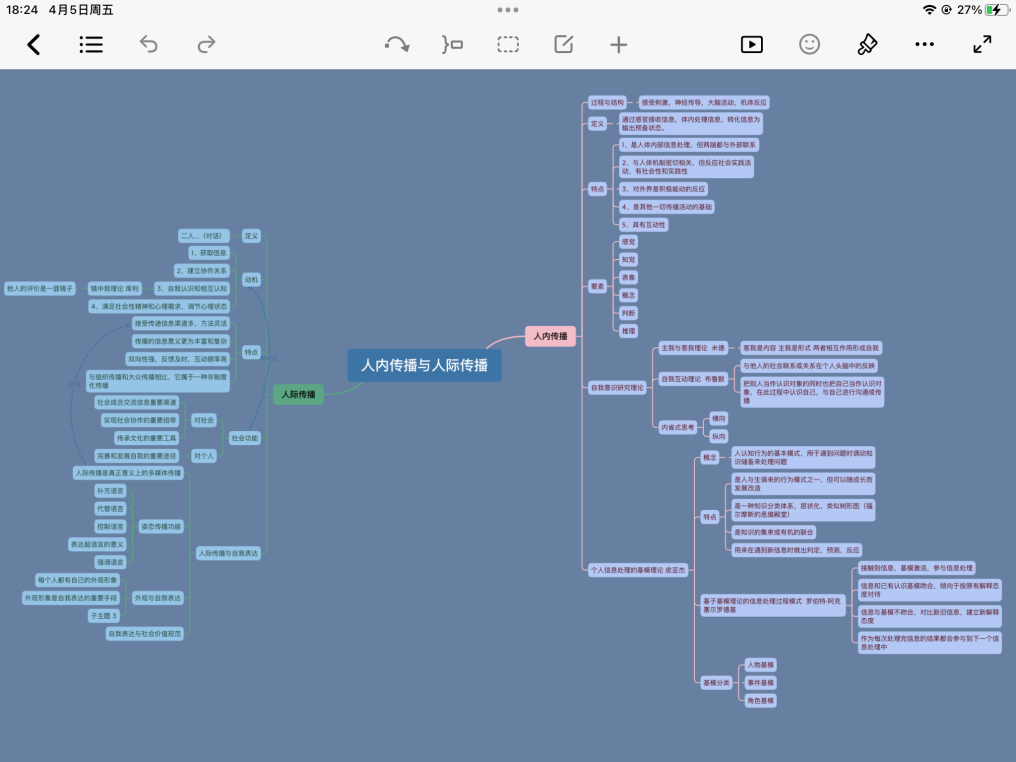The image size is (1016, 762).
Task: Open the sticker and marker smiley panel
Action: 809,45
